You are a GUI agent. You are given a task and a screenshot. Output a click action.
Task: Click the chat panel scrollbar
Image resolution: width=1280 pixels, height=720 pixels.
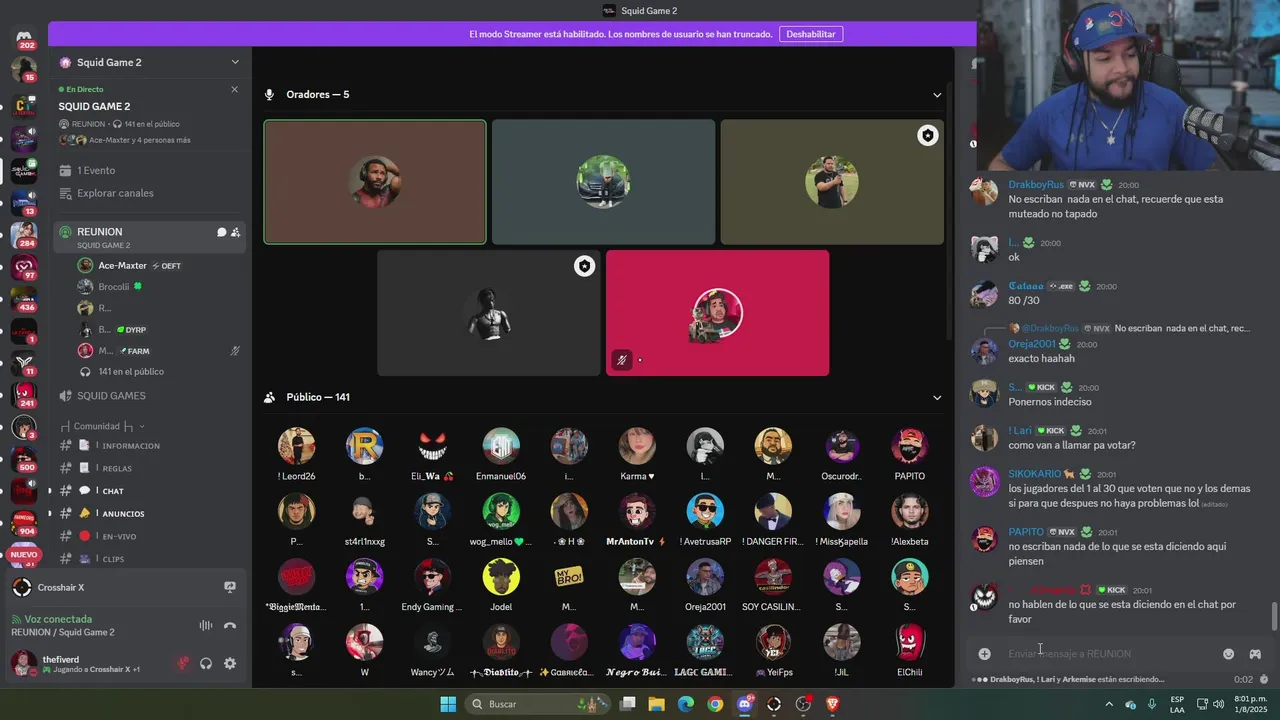click(1274, 617)
